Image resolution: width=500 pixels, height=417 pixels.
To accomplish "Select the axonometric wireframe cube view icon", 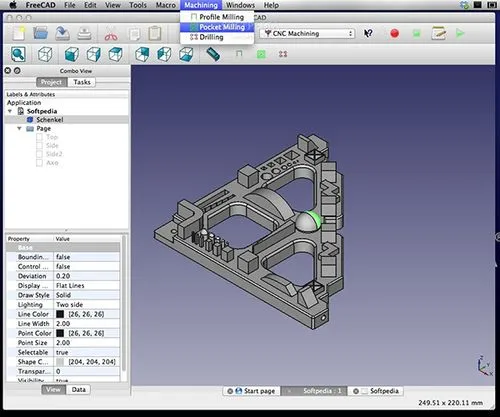I will [x=45, y=54].
